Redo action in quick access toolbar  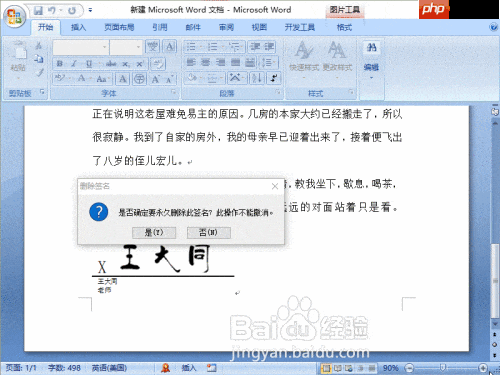pos(72,11)
